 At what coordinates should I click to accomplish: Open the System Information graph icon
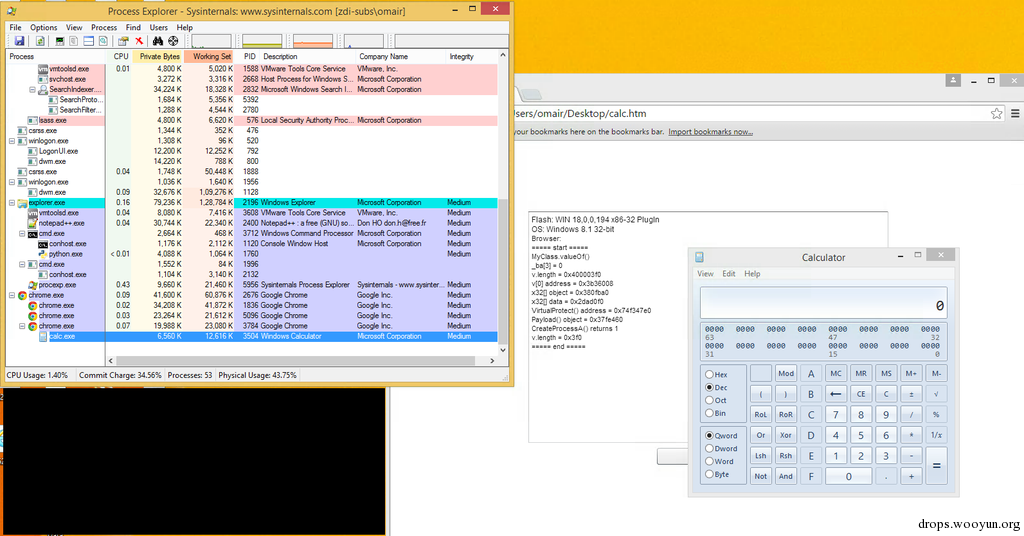click(59, 40)
